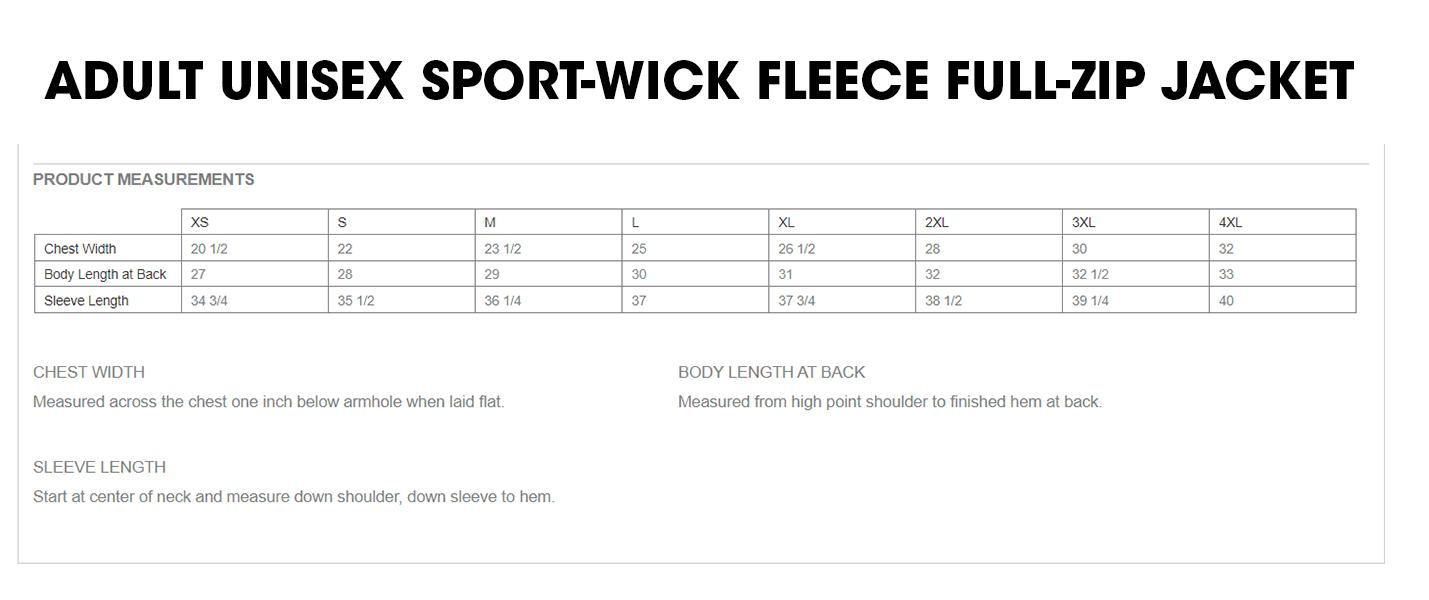Click the PRODUCT MEASUREMENTS section heading
Screen dimensions: 1429x600
tap(144, 180)
